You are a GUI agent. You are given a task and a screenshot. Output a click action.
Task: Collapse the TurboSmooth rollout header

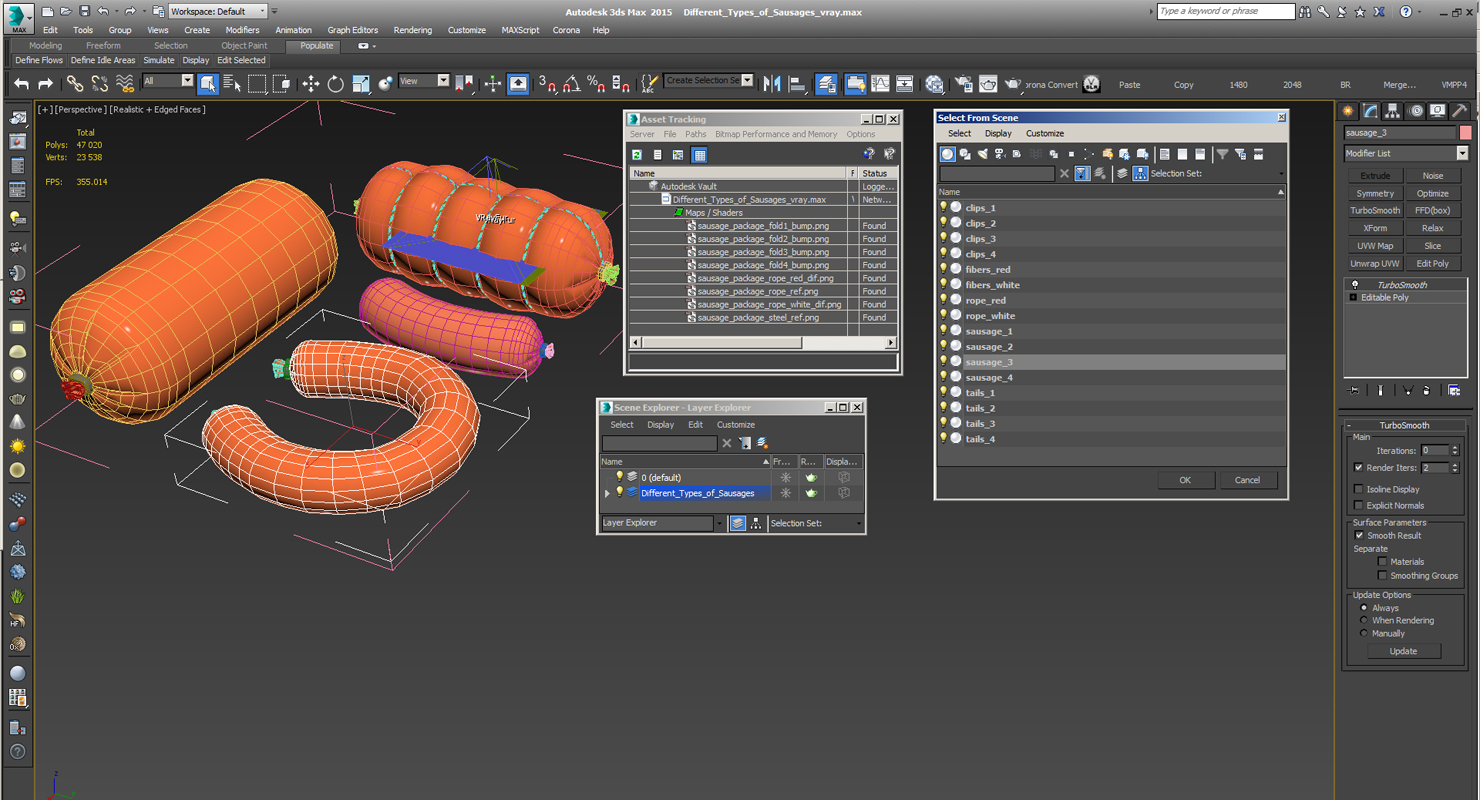click(x=1405, y=425)
